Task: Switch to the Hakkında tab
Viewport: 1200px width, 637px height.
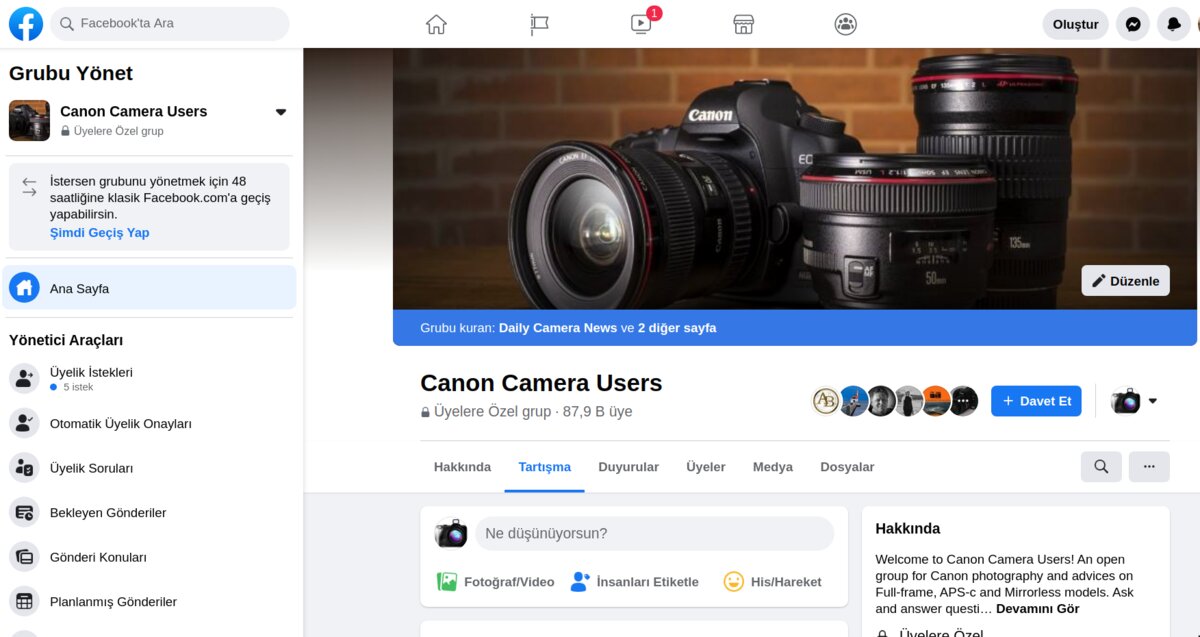Action: pos(462,467)
